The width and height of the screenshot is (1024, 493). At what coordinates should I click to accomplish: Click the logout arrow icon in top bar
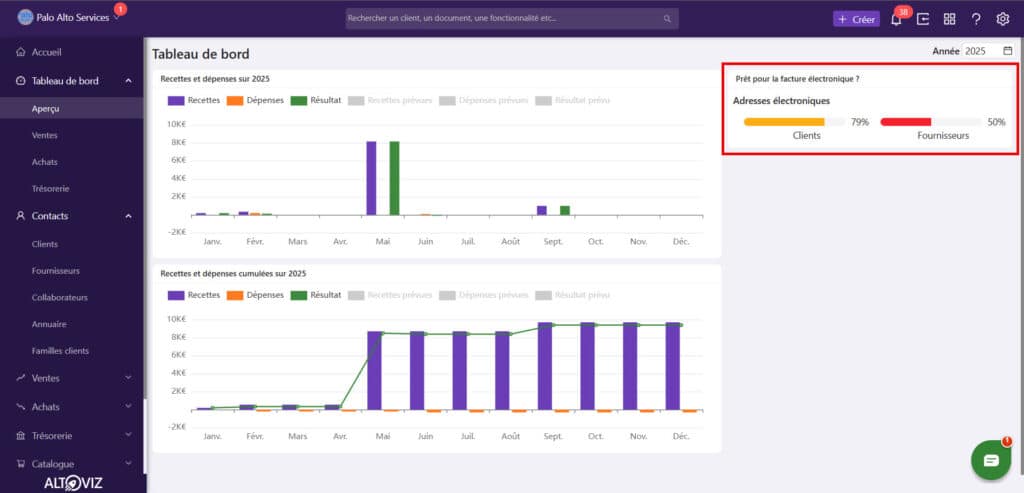(923, 19)
